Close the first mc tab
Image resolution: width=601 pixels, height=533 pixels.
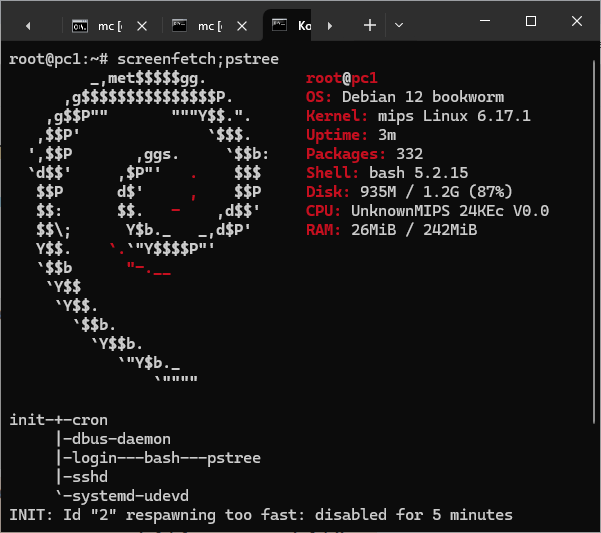pos(142,26)
